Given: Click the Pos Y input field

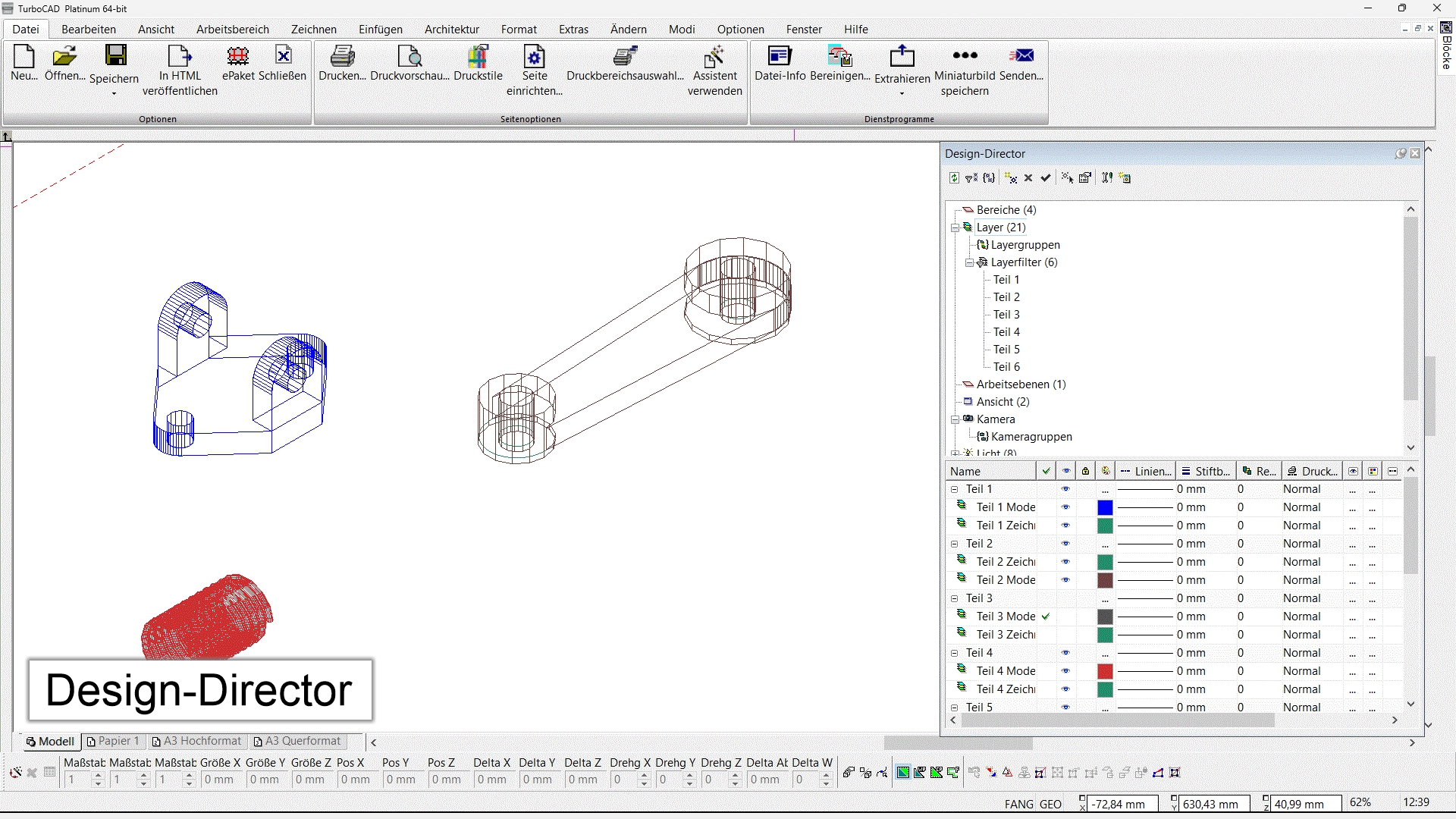Looking at the screenshot, I should [403, 780].
